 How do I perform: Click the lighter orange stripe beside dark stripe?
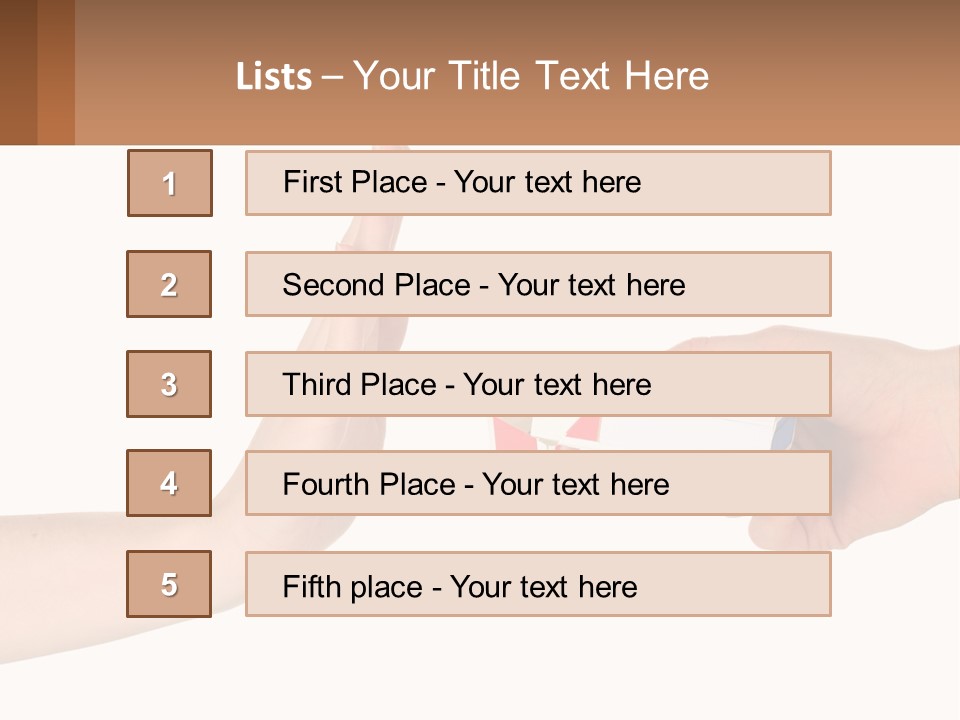(56, 72)
